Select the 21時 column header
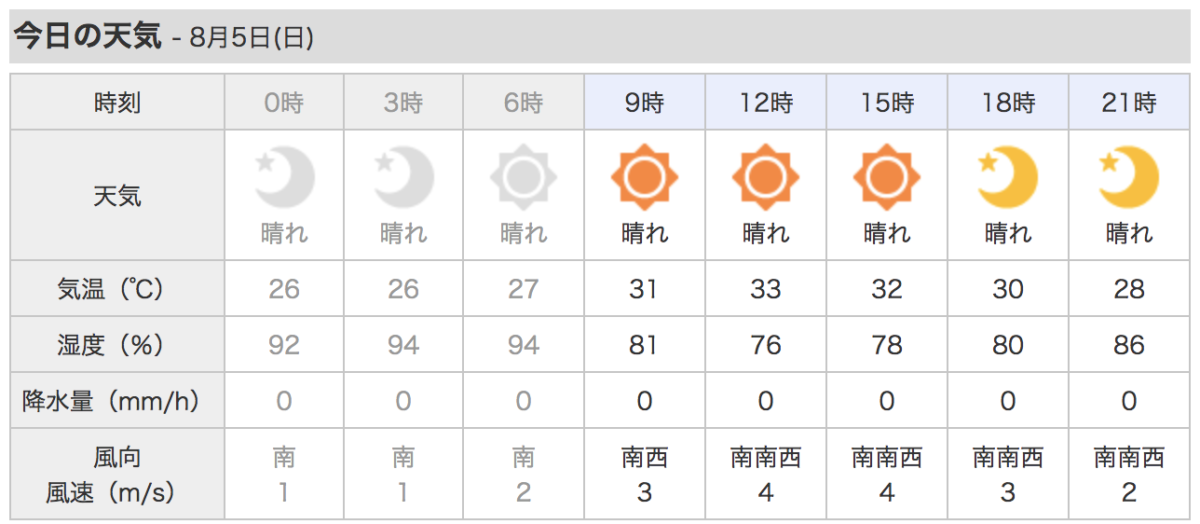 [x=1129, y=102]
